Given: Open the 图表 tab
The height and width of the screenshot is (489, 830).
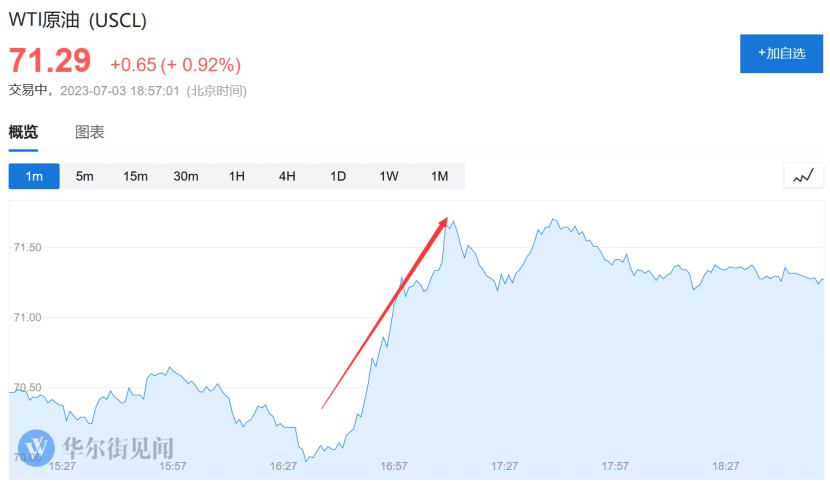Looking at the screenshot, I should point(90,132).
